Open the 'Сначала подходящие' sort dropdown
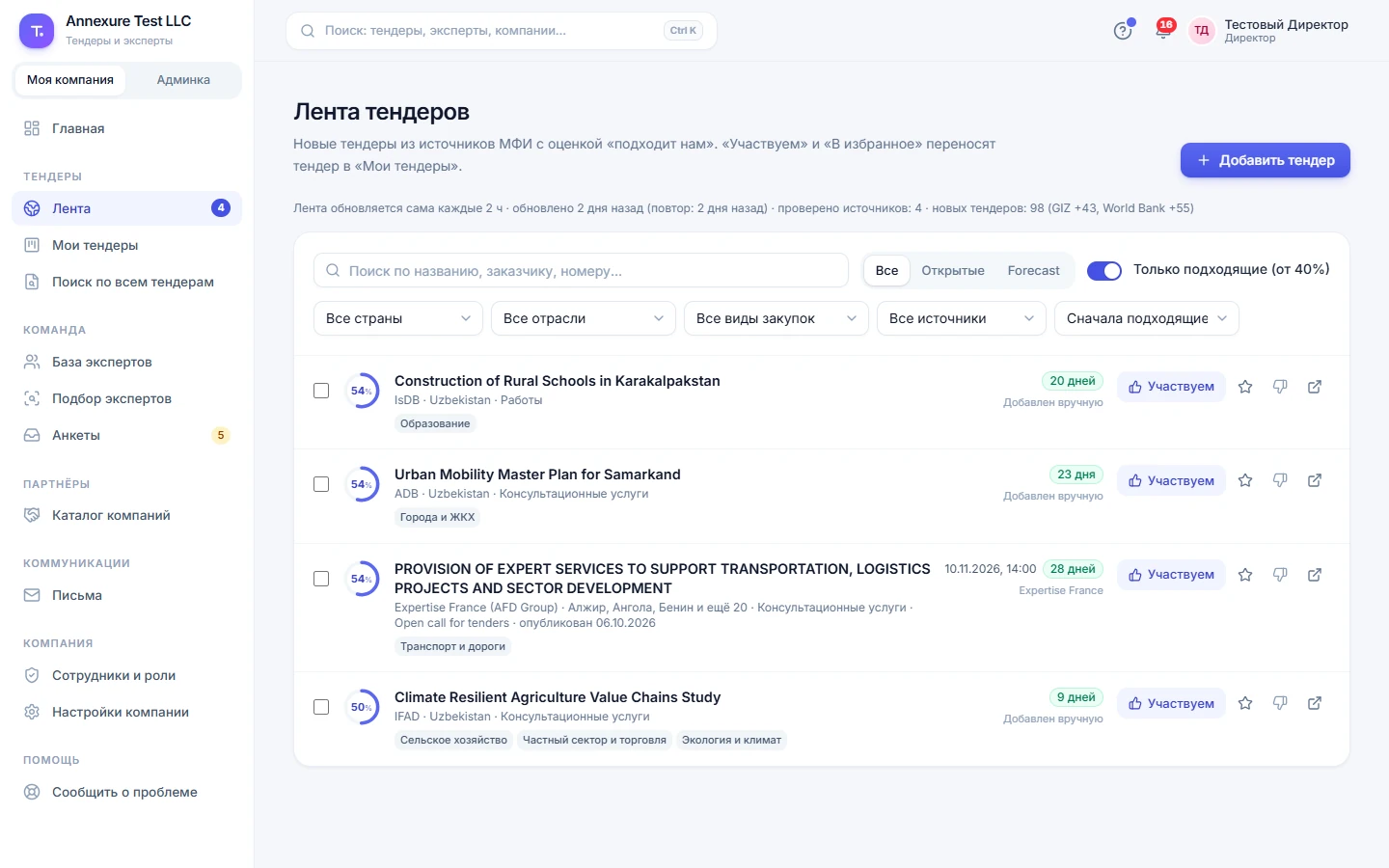 pos(1147,318)
